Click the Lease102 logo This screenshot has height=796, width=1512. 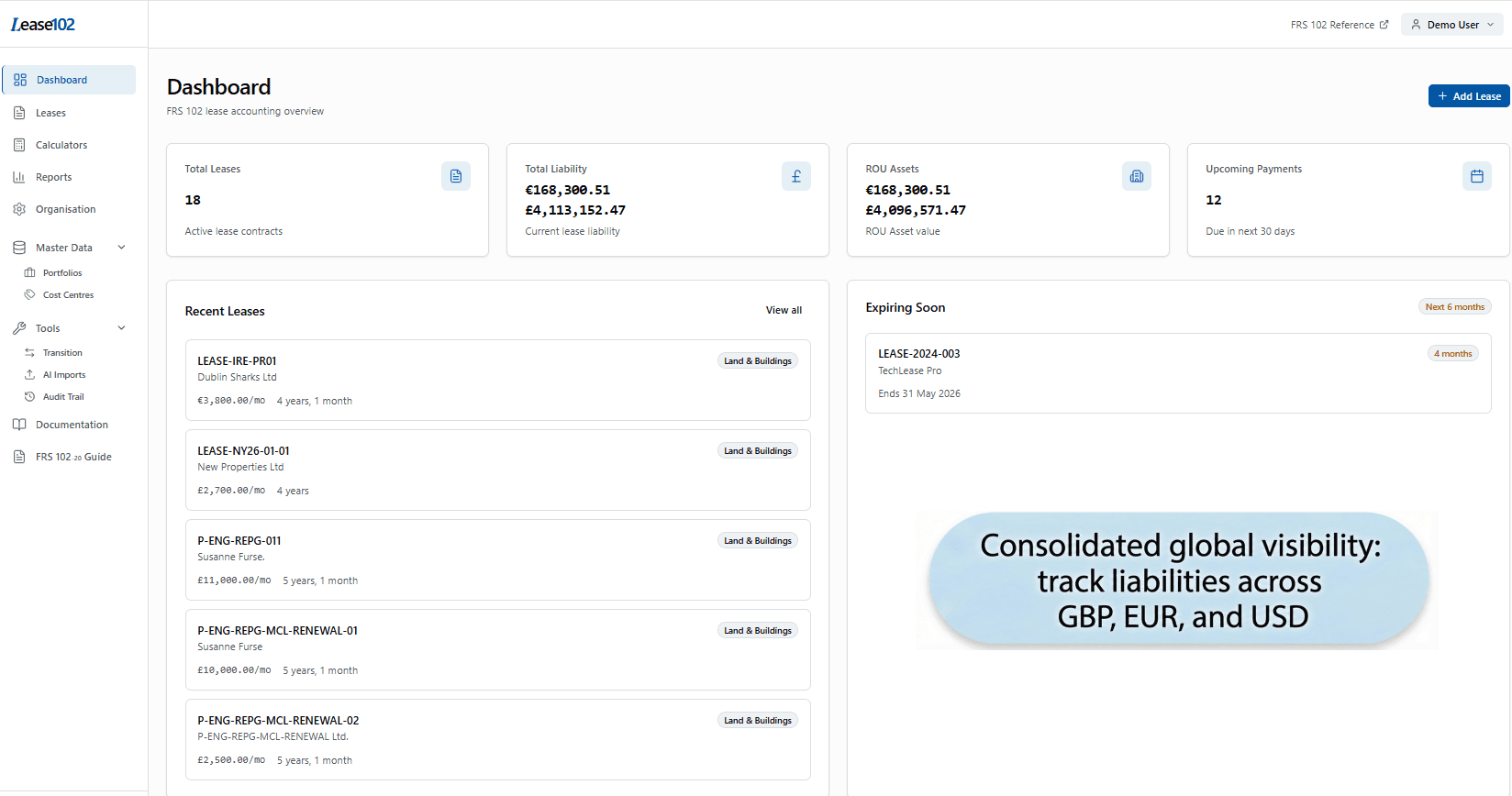[x=43, y=25]
